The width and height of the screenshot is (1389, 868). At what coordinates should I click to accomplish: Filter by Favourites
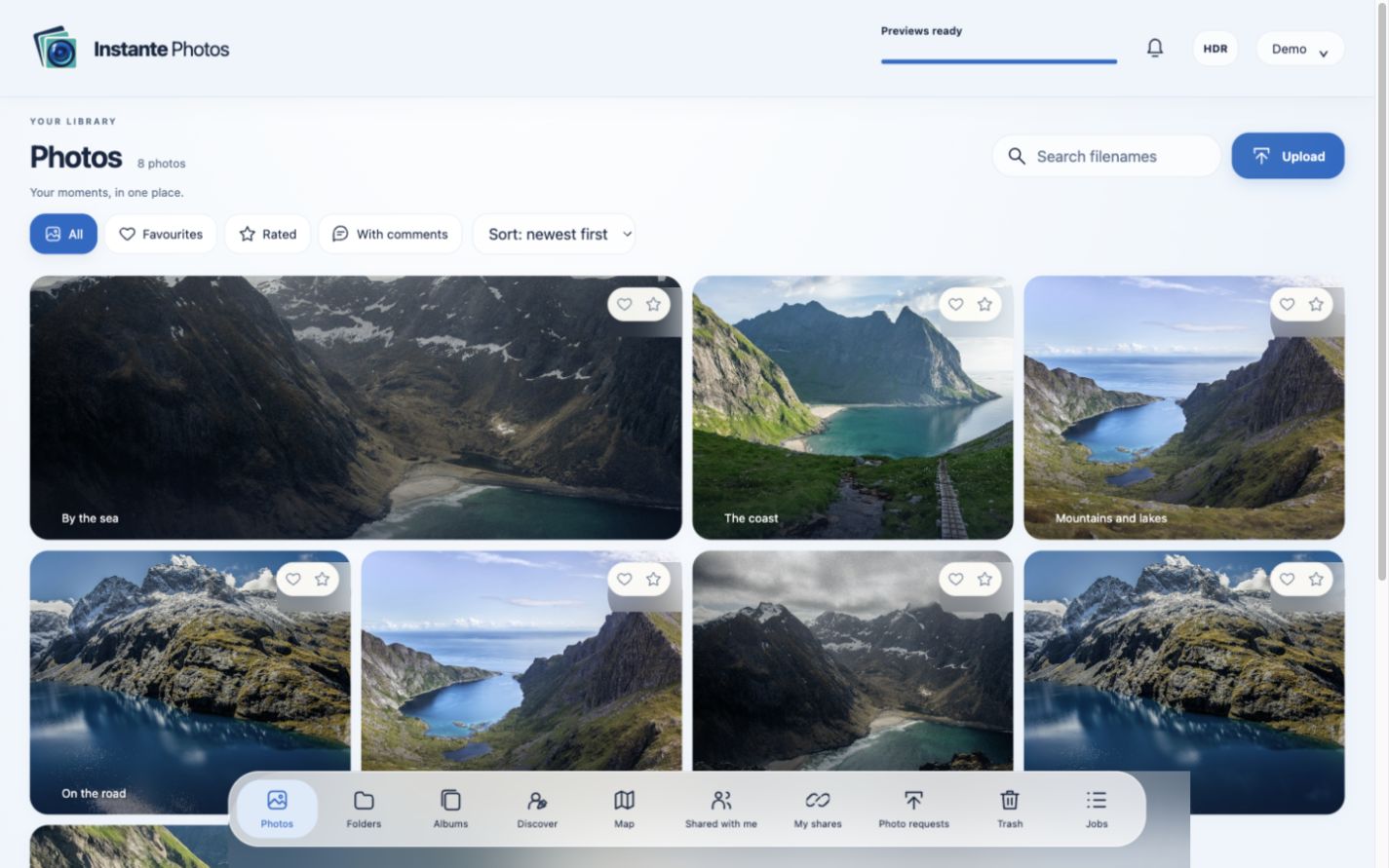(161, 234)
